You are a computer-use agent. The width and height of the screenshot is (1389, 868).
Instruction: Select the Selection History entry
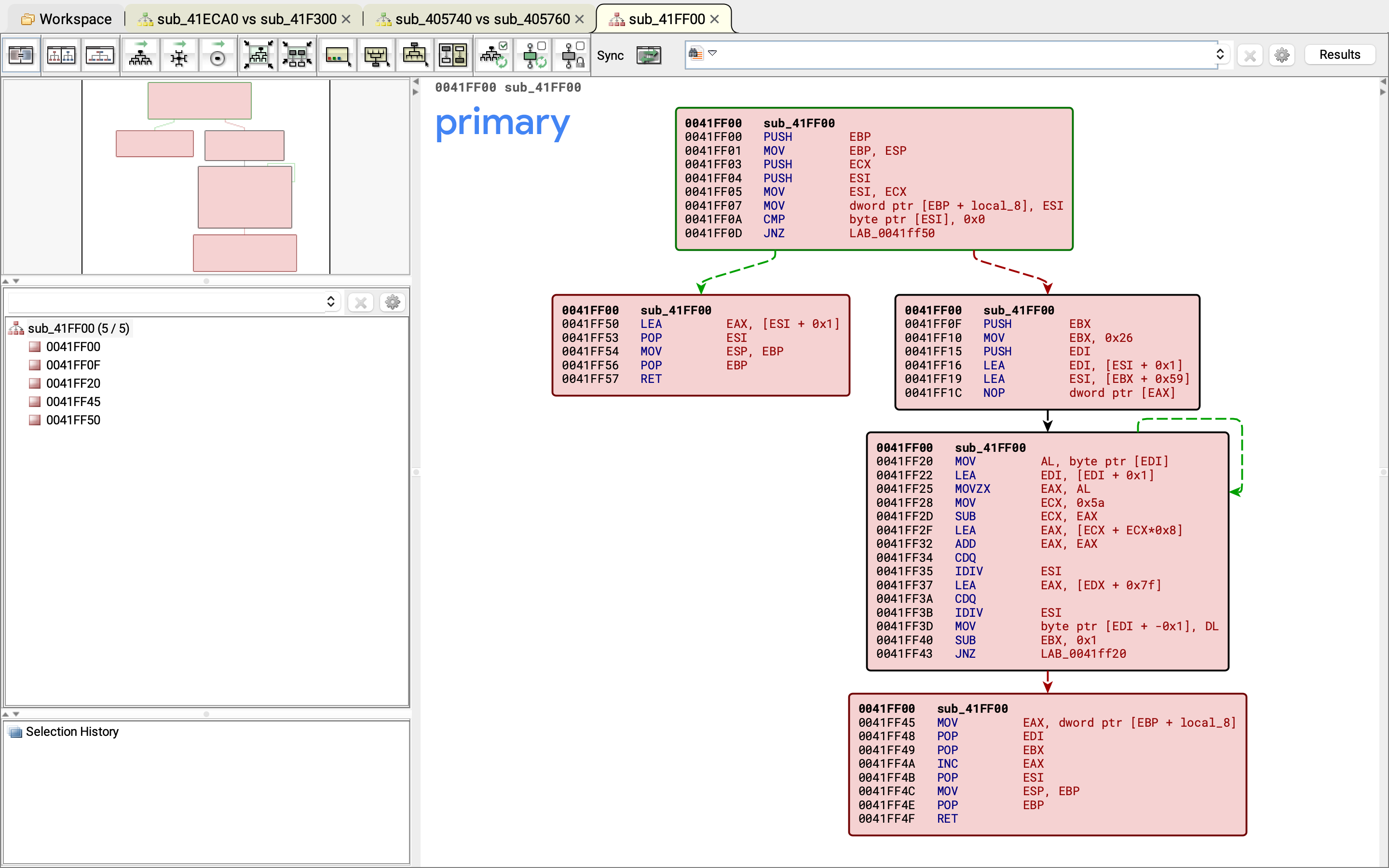click(72, 732)
